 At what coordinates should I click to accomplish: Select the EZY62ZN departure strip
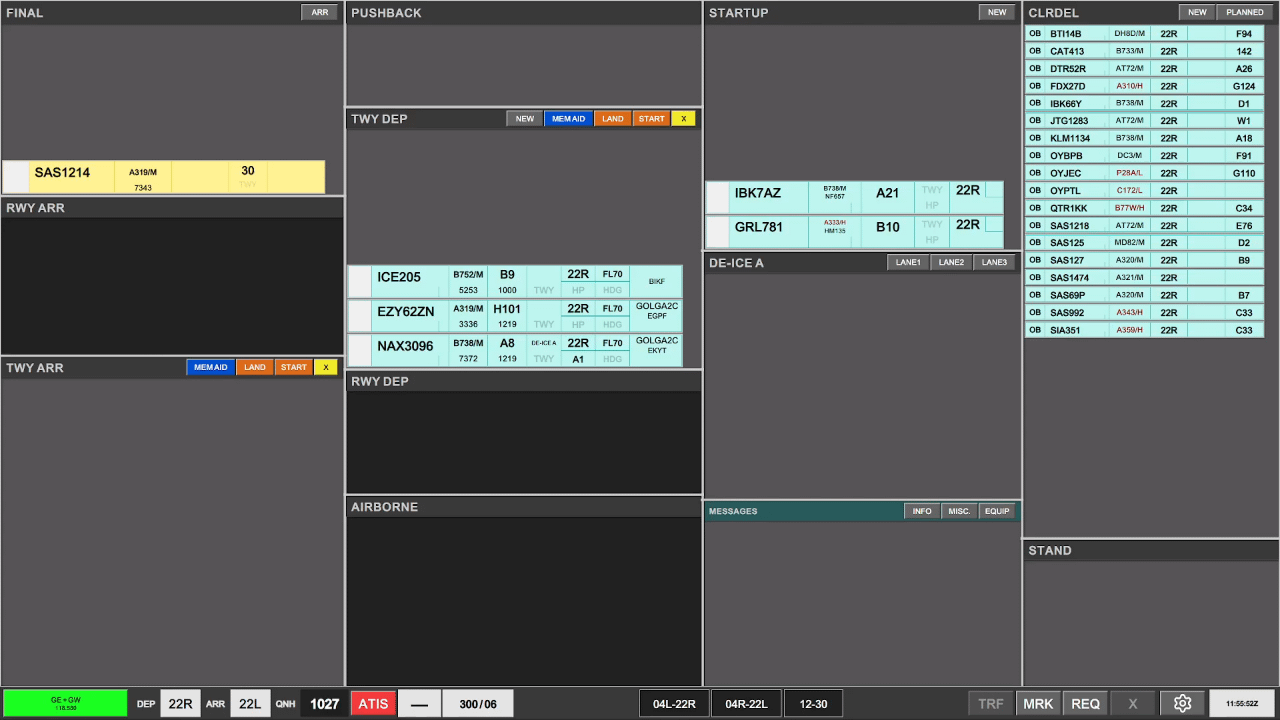tap(515, 316)
